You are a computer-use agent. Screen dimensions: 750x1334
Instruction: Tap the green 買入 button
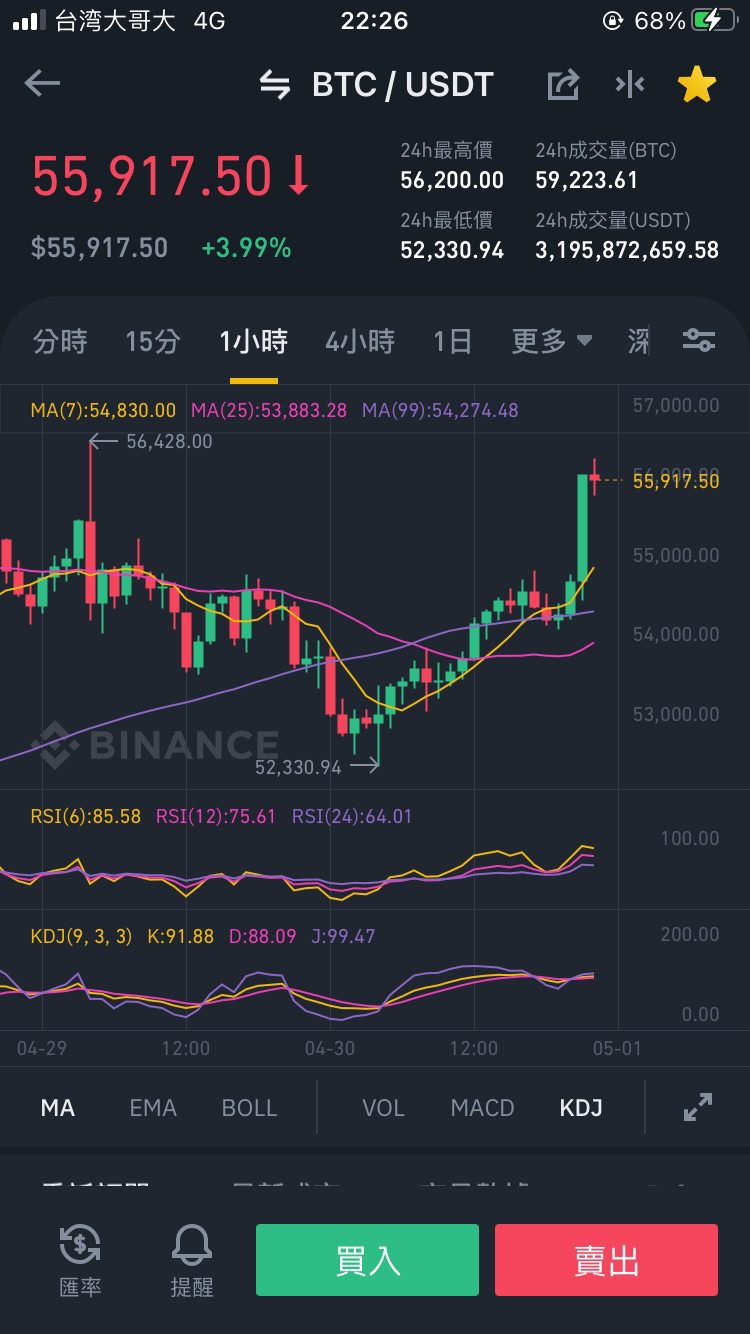pos(367,1260)
